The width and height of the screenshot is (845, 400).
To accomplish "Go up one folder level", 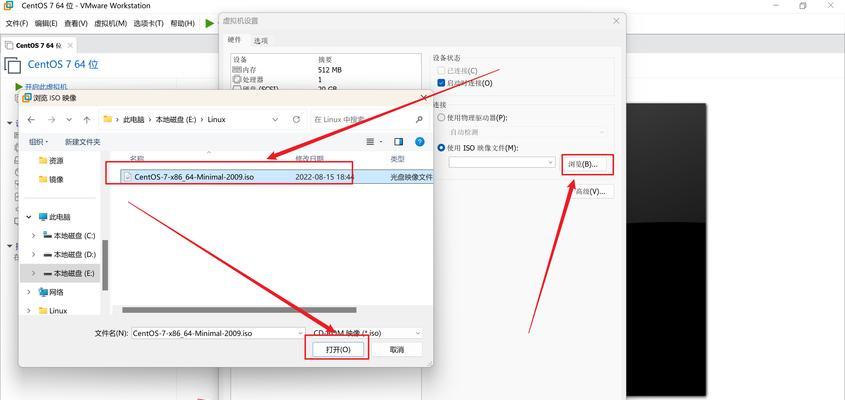I will tap(87, 120).
